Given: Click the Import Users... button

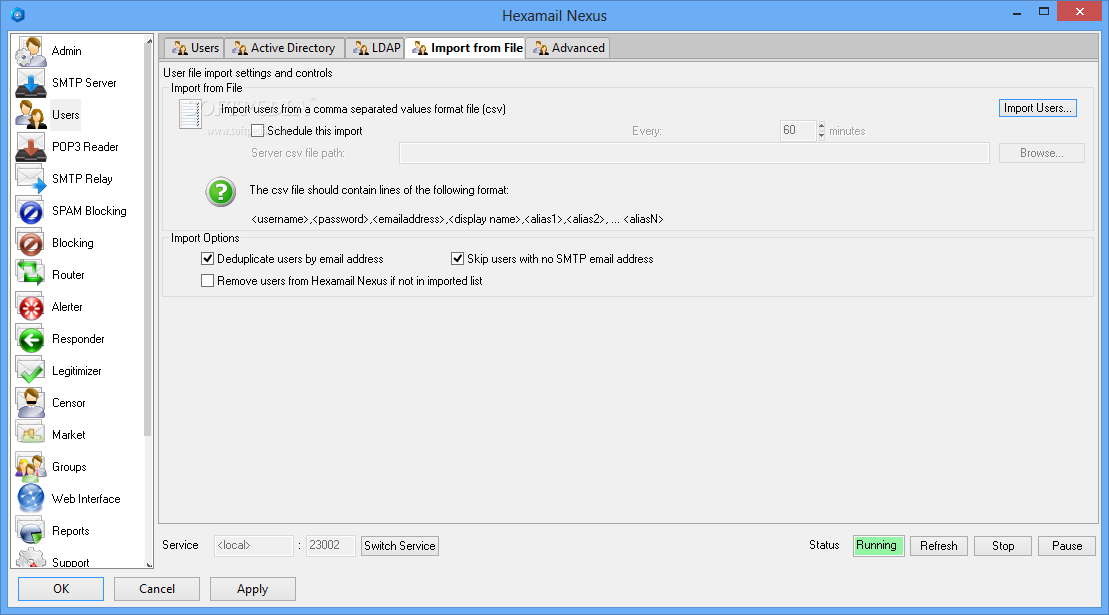Looking at the screenshot, I should click(x=1038, y=108).
